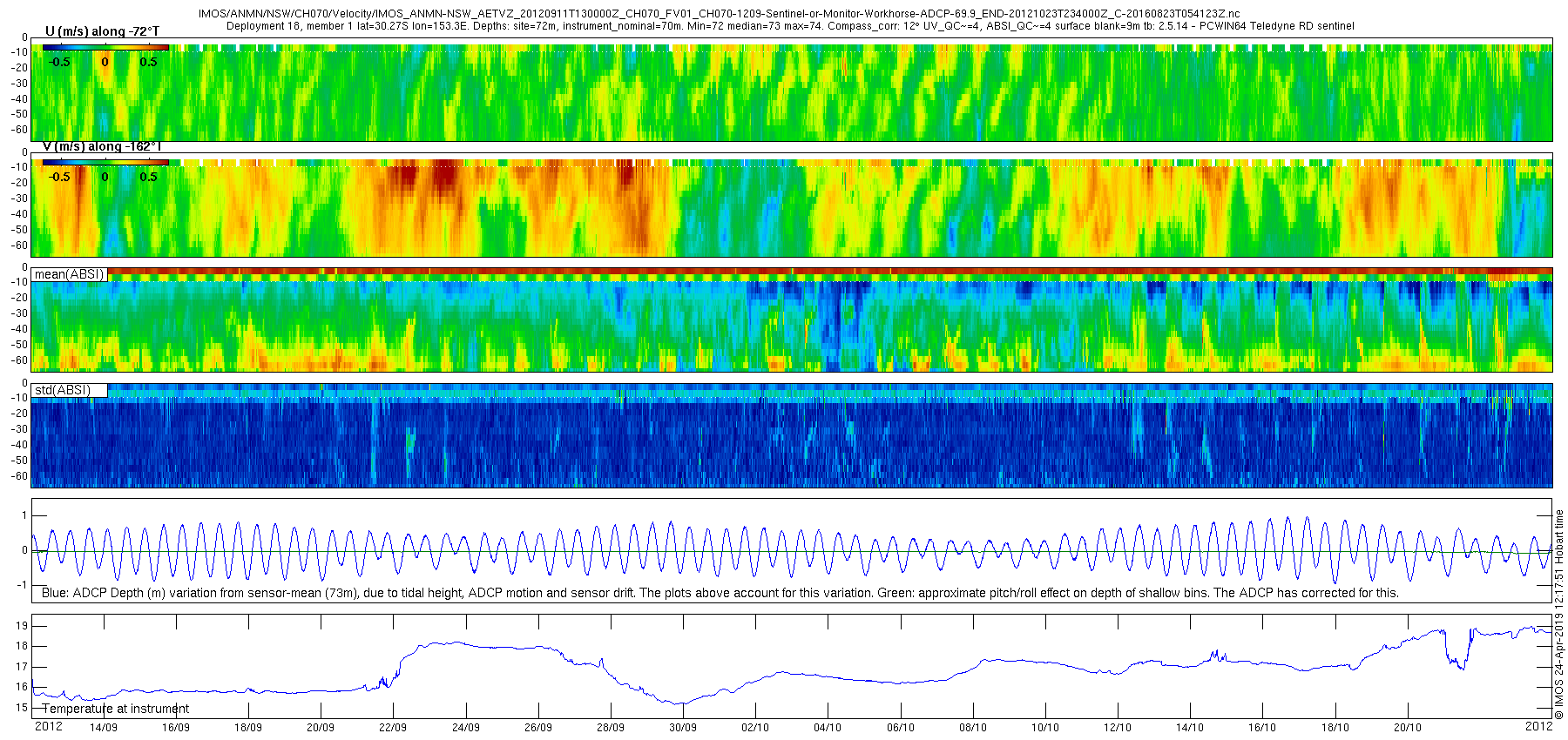
Task: Click the temperature dip near 30/09 on the curve
Action: [x=683, y=703]
